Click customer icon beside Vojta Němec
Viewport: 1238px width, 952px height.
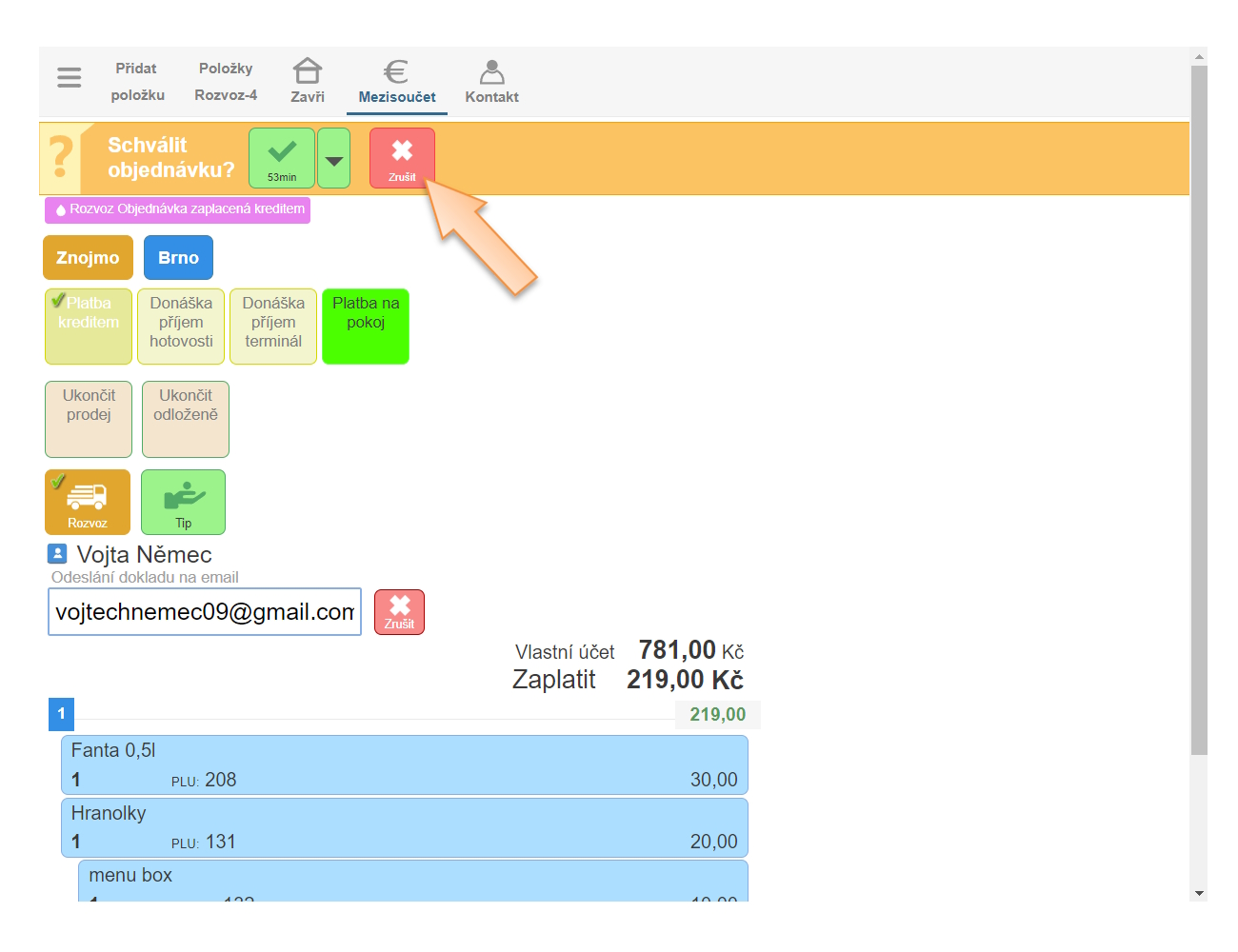pos(57,554)
